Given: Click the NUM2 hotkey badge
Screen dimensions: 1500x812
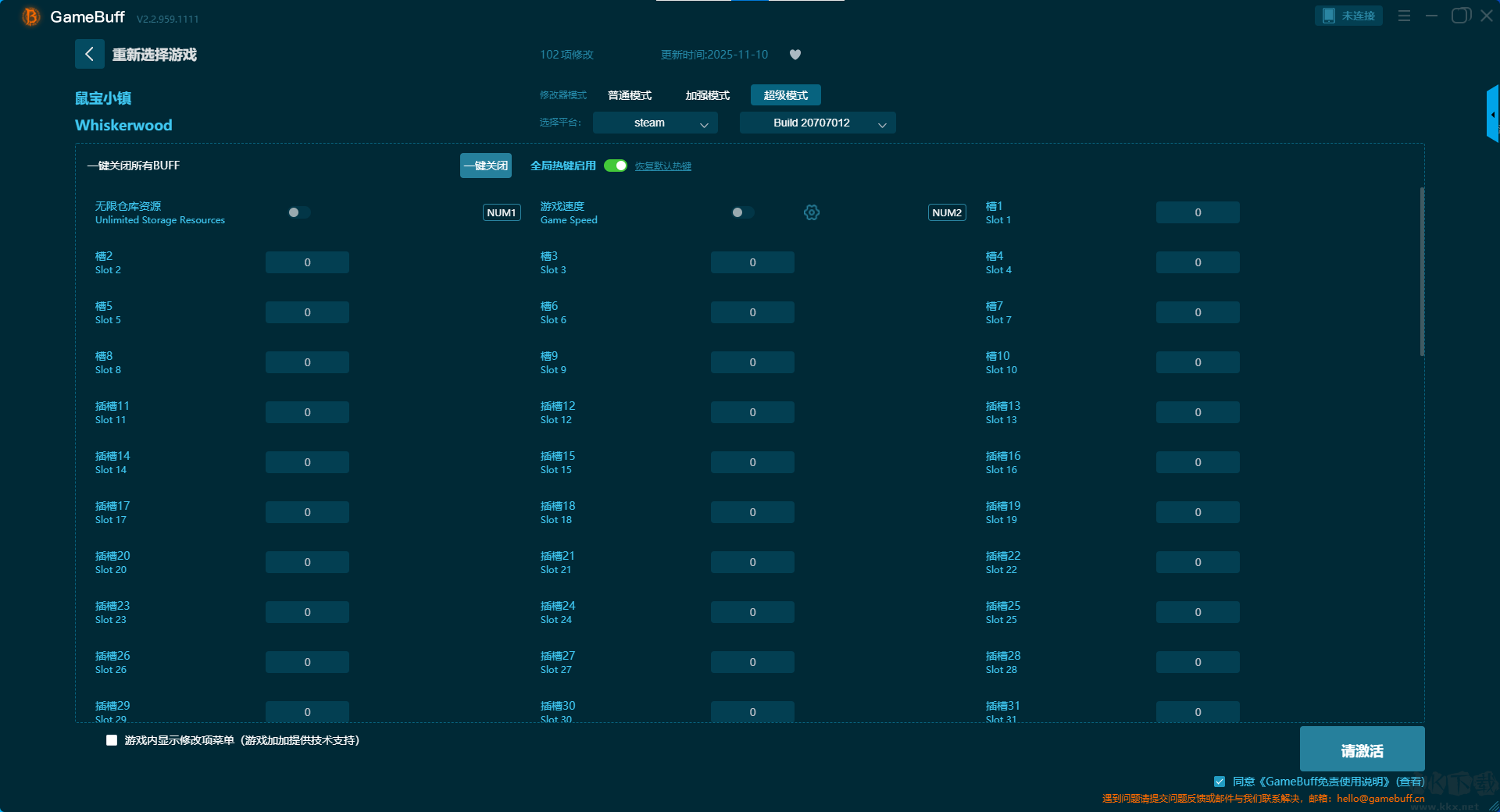Looking at the screenshot, I should pos(947,212).
